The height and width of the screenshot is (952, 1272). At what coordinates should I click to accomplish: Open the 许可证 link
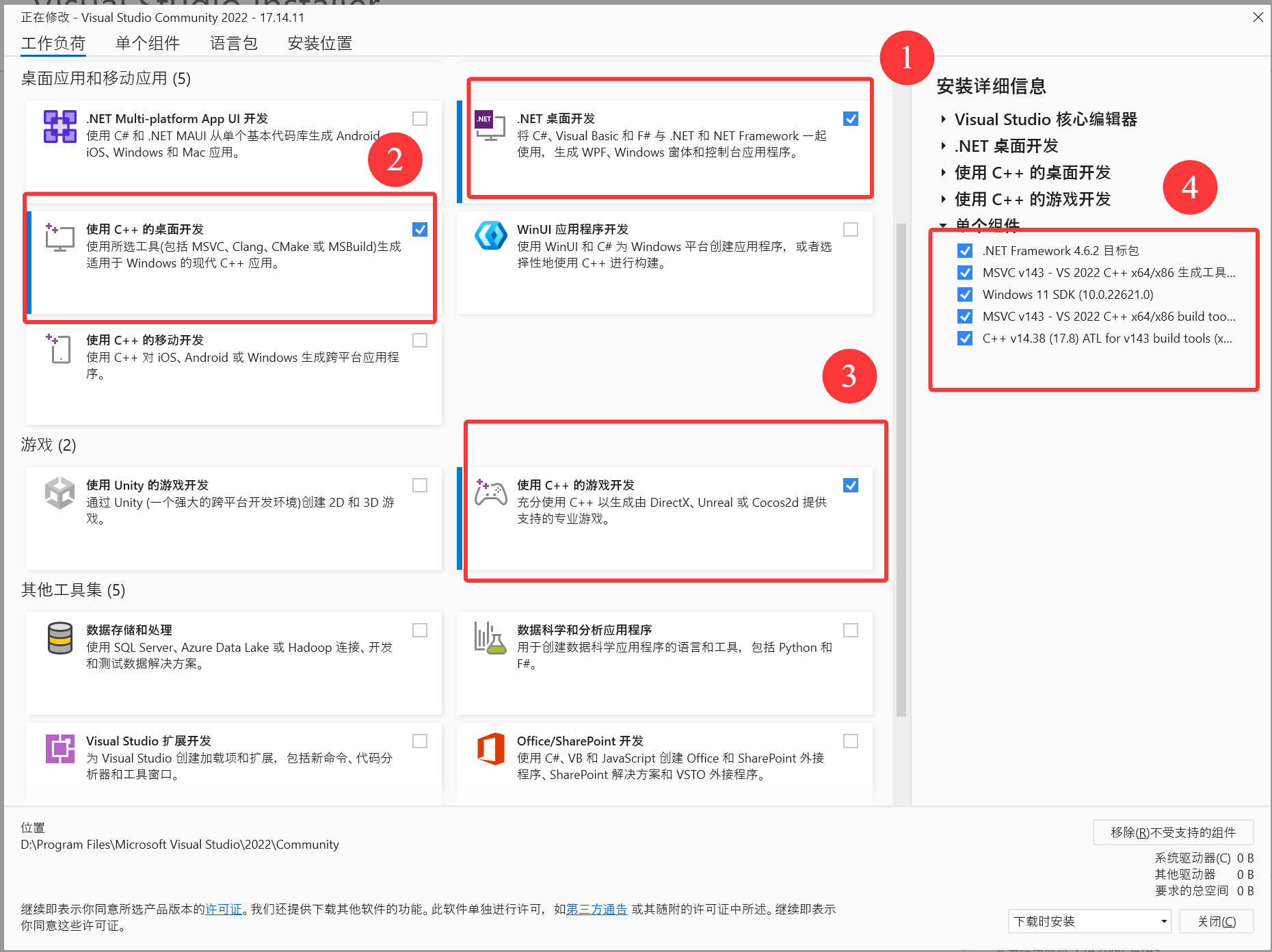(224, 909)
